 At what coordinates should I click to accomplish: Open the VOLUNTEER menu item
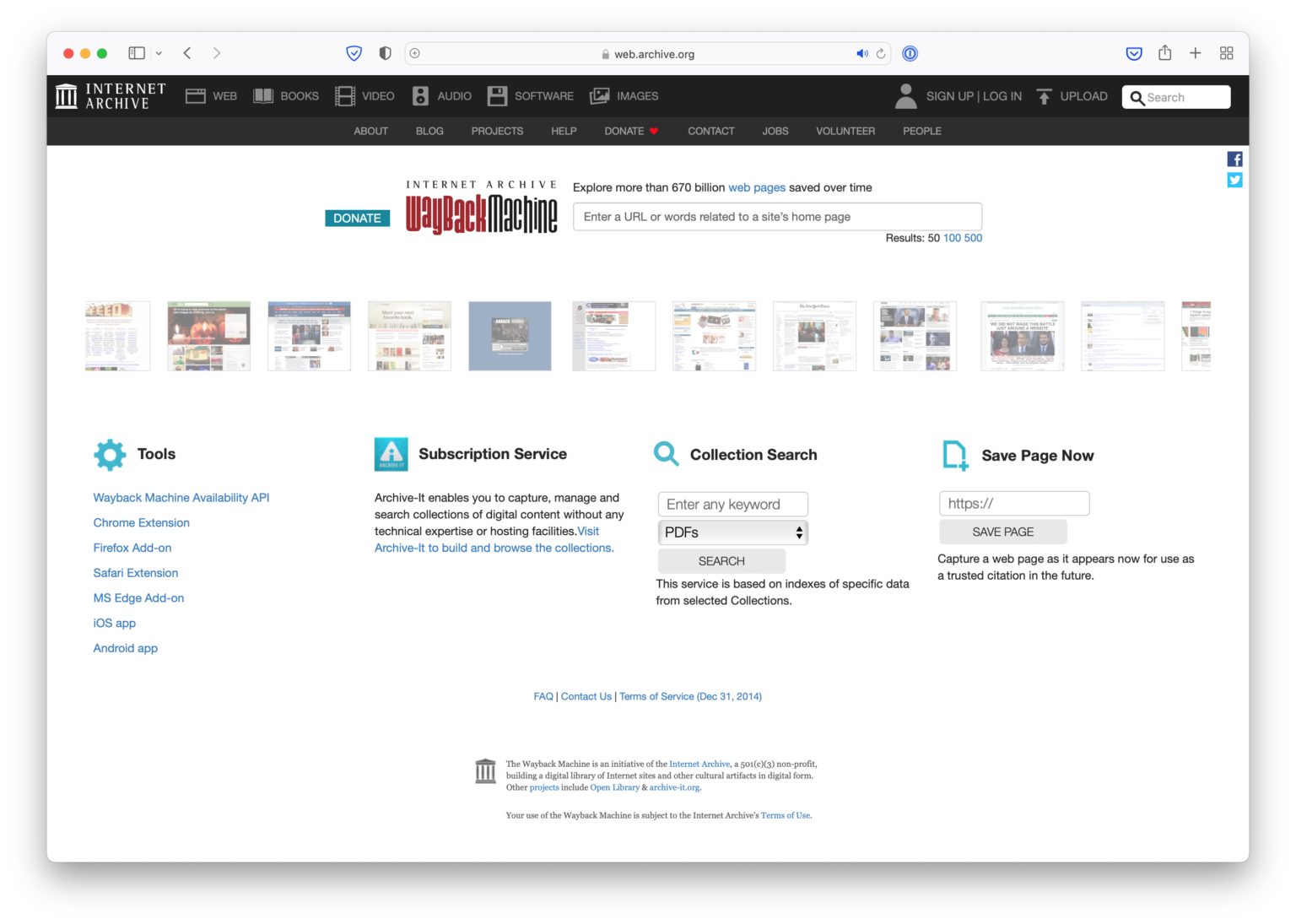tap(845, 131)
